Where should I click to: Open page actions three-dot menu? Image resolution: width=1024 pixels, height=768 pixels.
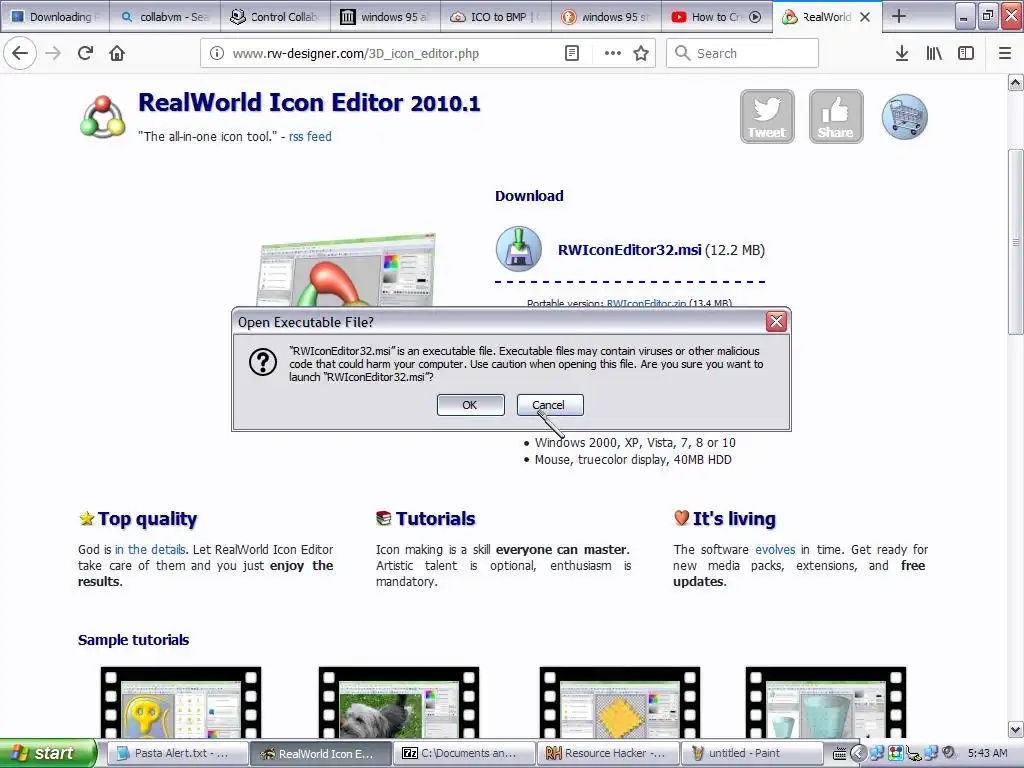tap(613, 54)
